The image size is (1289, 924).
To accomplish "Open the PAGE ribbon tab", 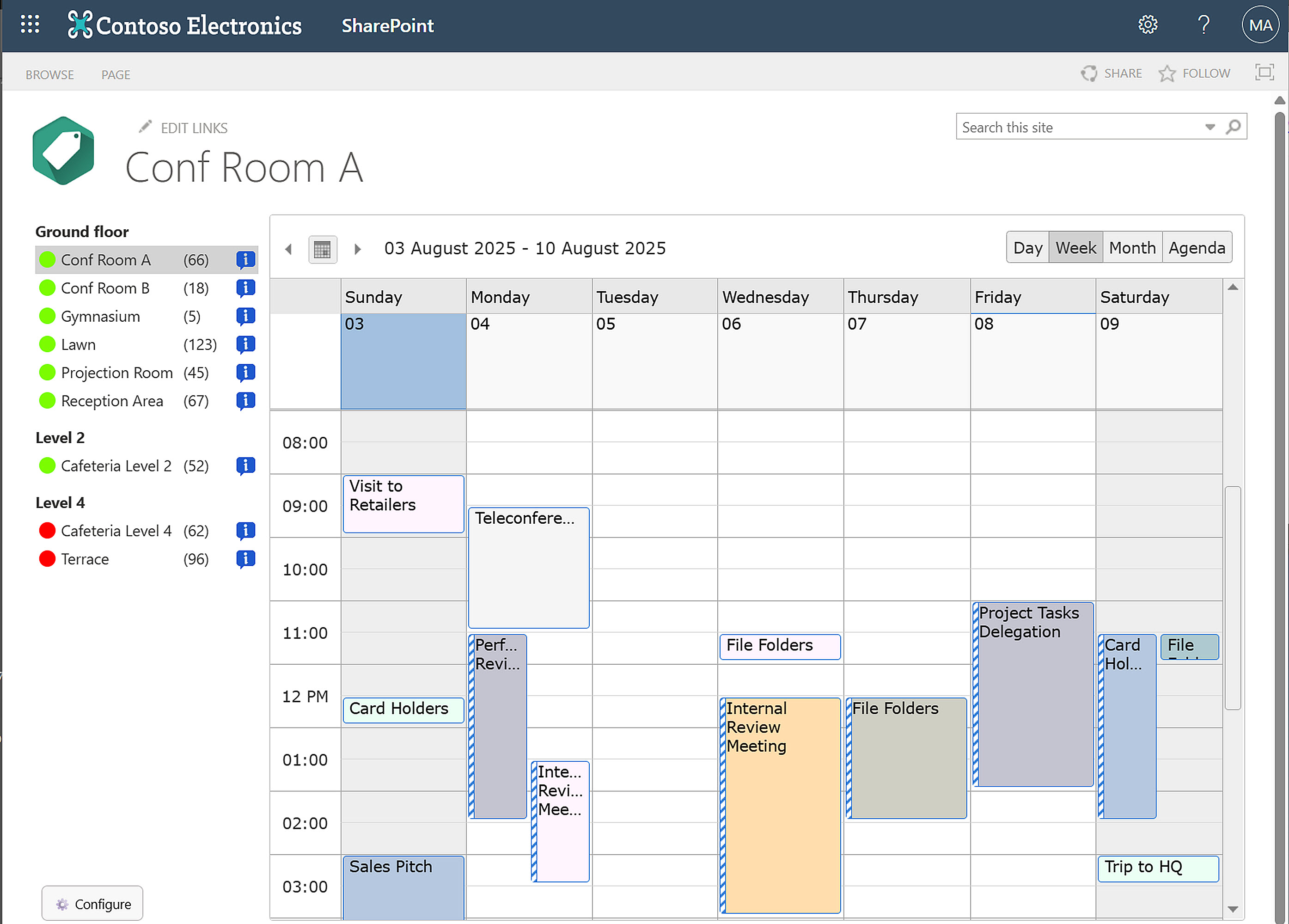I will [116, 74].
